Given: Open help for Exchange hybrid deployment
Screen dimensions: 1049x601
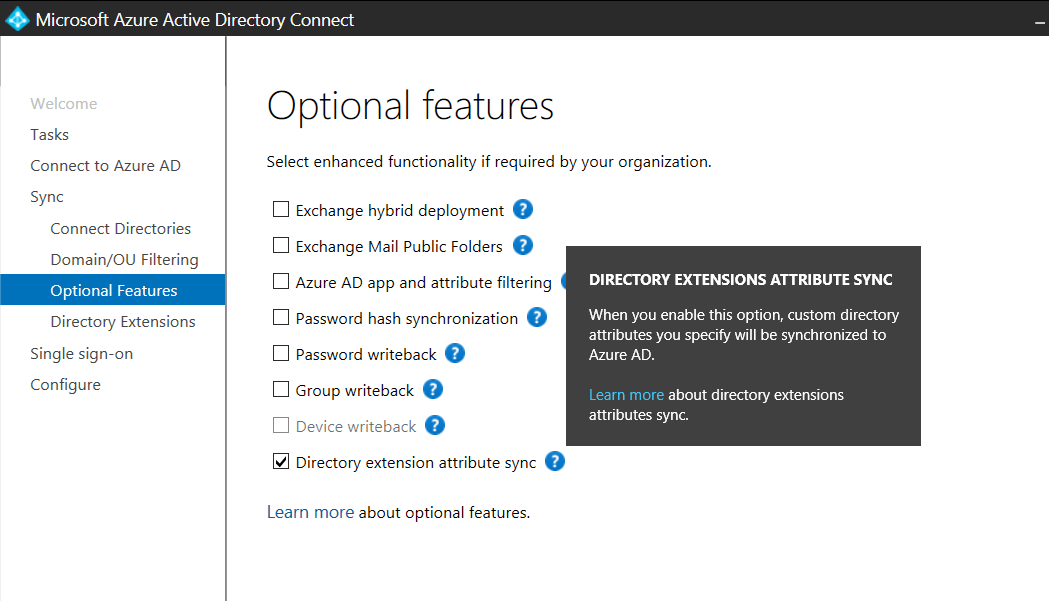Looking at the screenshot, I should point(522,209).
